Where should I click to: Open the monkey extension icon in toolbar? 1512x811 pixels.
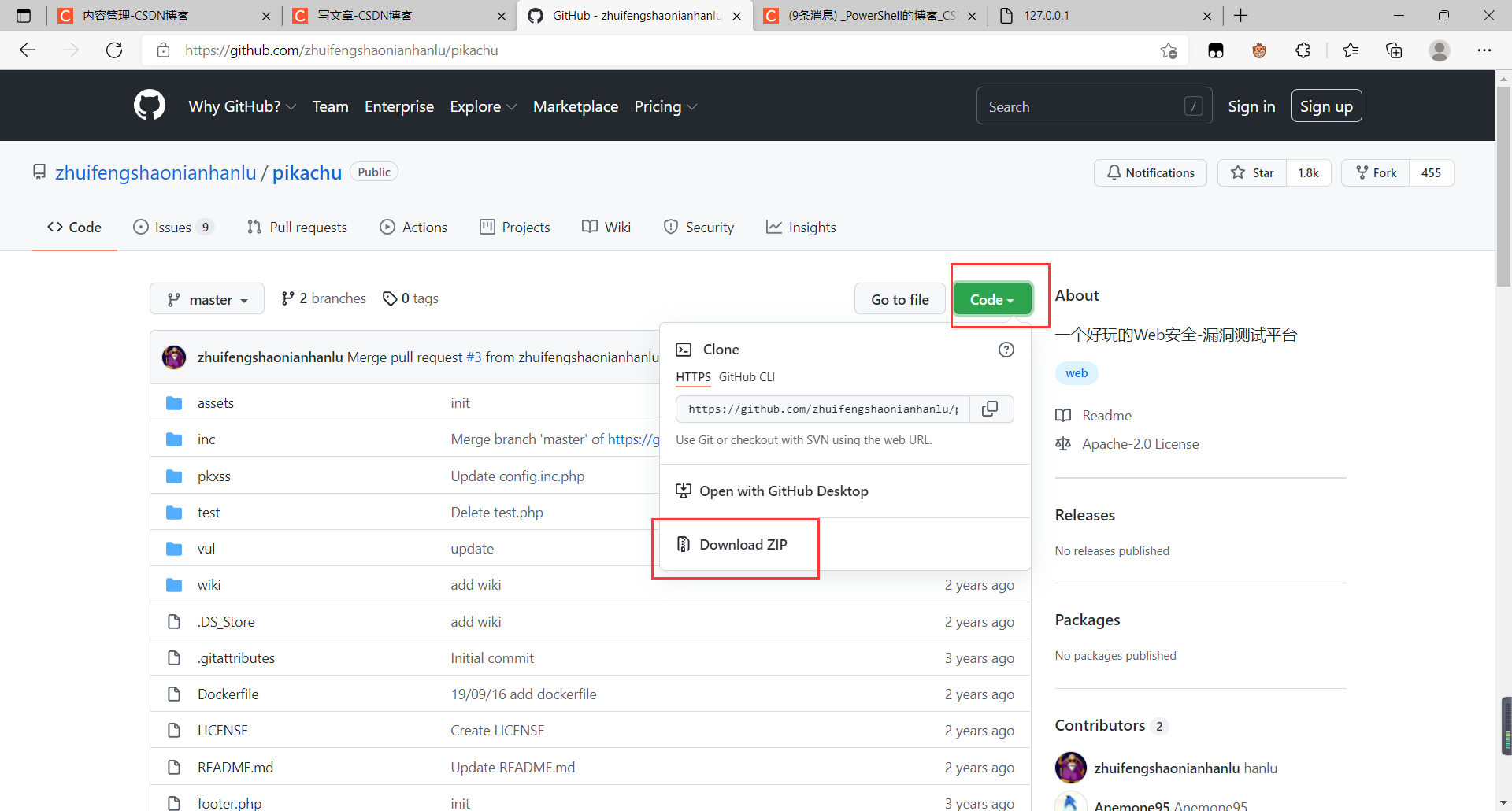1259,50
